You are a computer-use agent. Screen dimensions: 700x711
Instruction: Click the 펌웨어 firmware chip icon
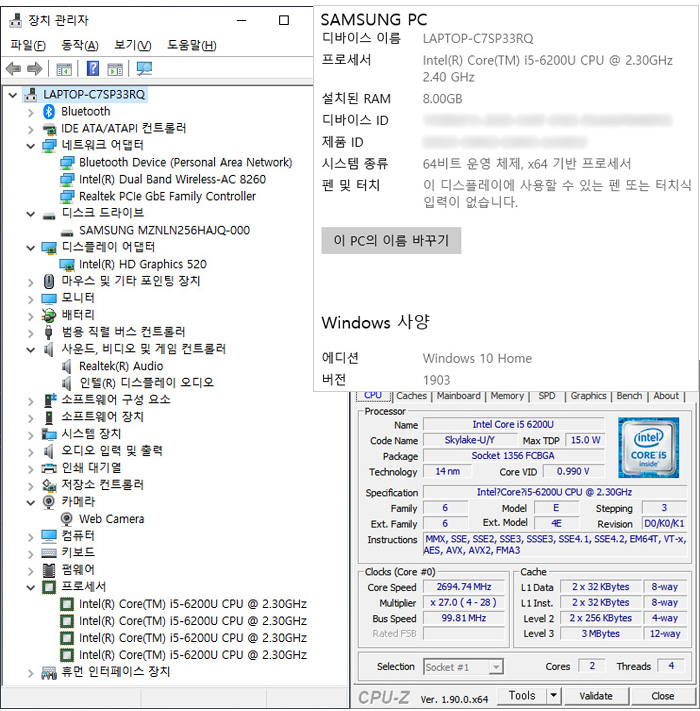click(49, 570)
